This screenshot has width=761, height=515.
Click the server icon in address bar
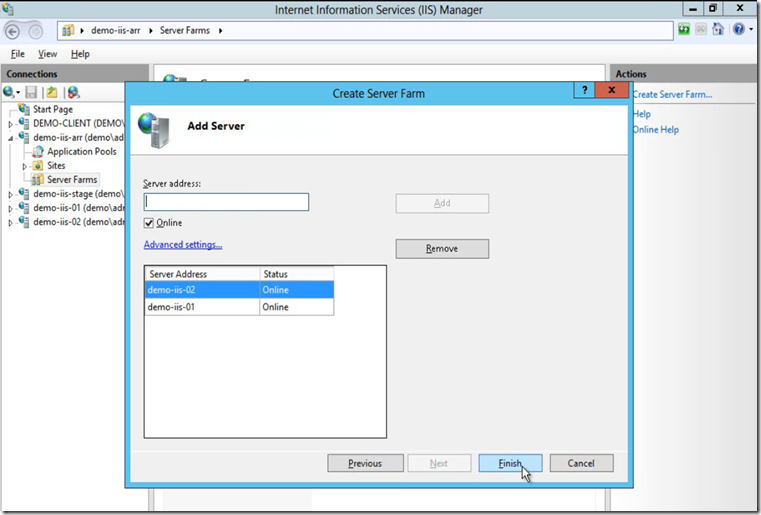point(68,31)
